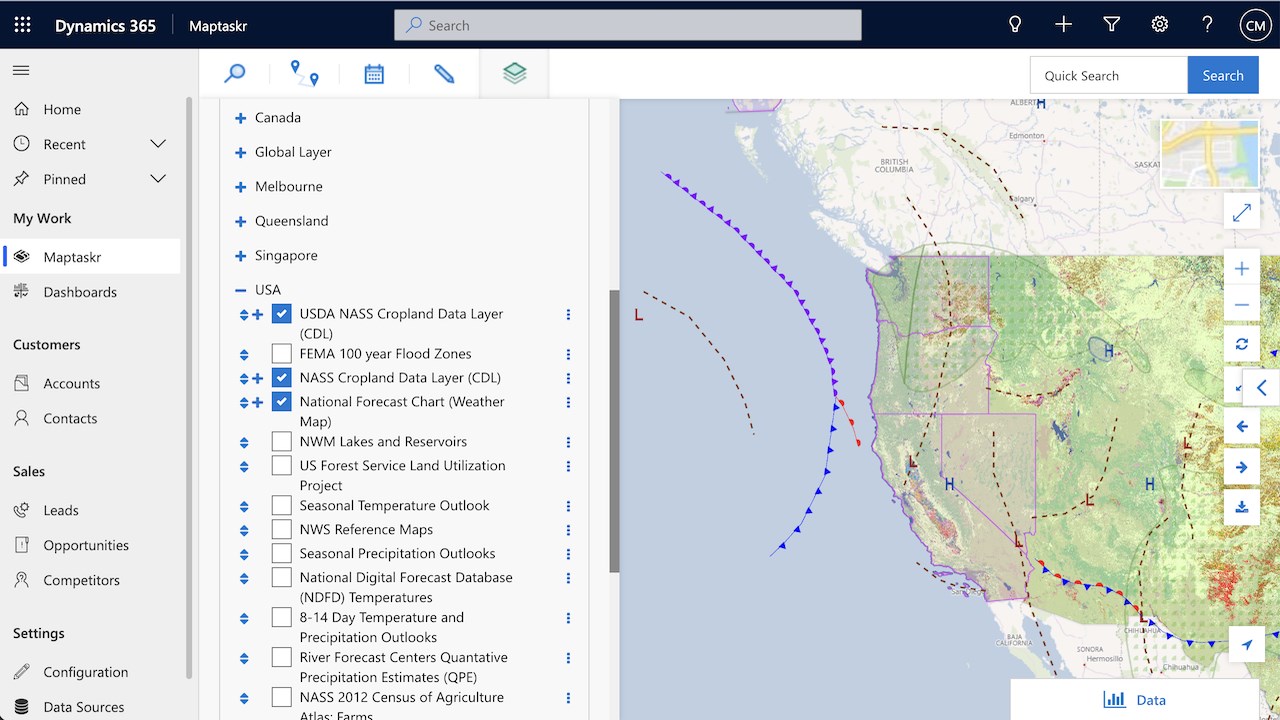Zoom out on the map

tap(1241, 304)
